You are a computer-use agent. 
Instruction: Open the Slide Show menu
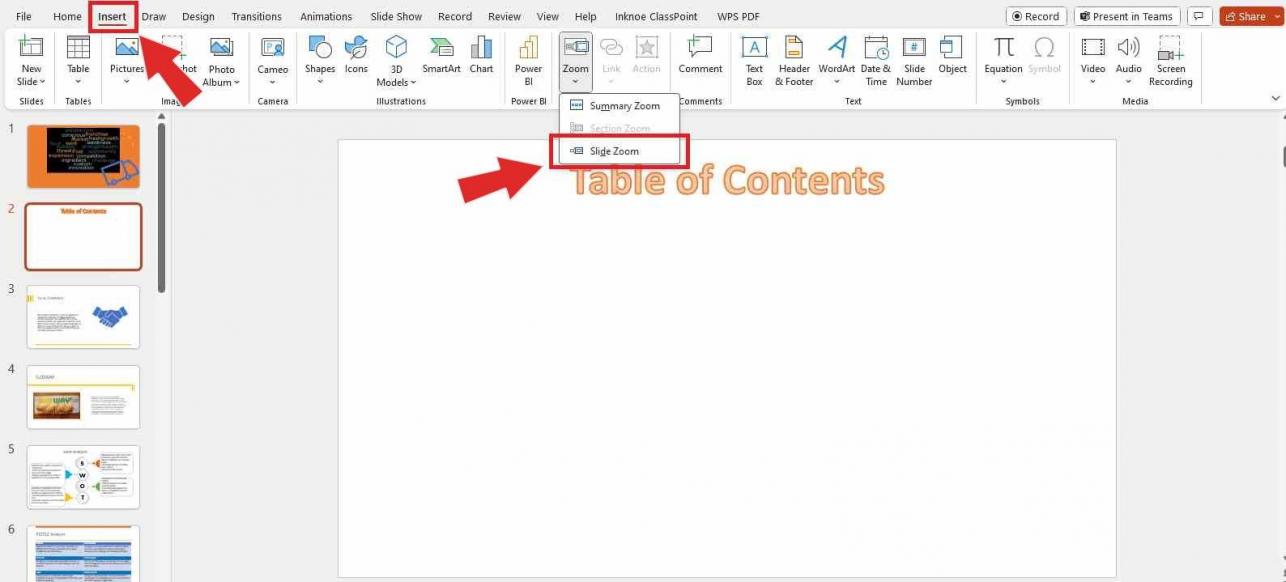pos(396,16)
